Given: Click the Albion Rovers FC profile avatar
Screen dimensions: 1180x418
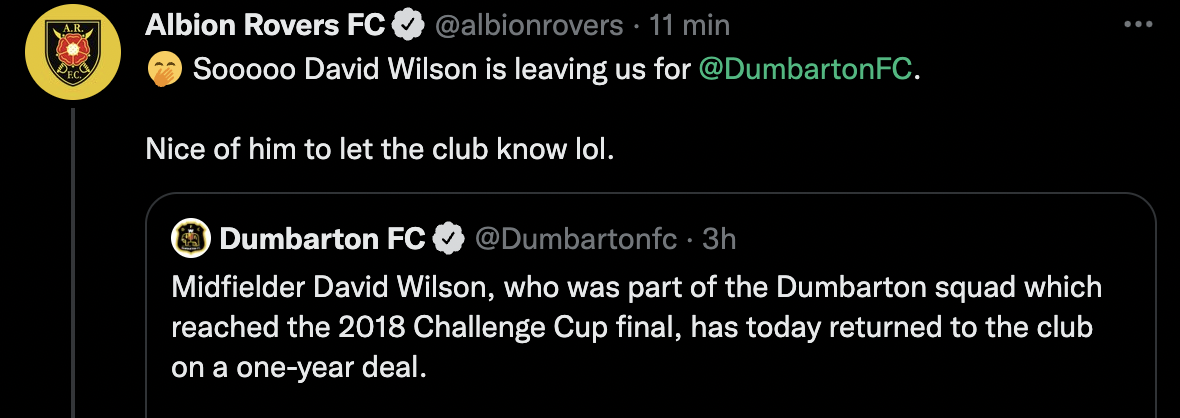Looking at the screenshot, I should click(x=73, y=53).
